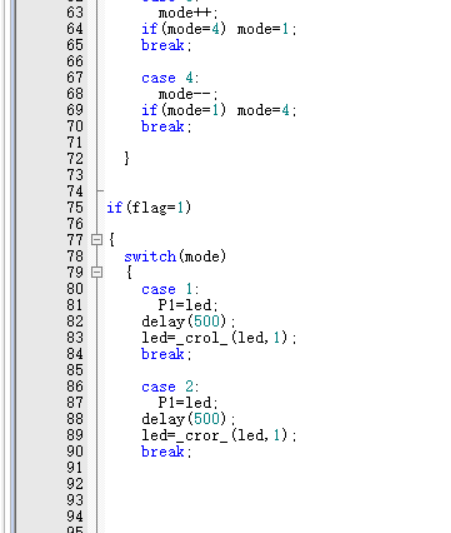
Task: Click "switch(mode)" on line 78
Action: click(175, 256)
